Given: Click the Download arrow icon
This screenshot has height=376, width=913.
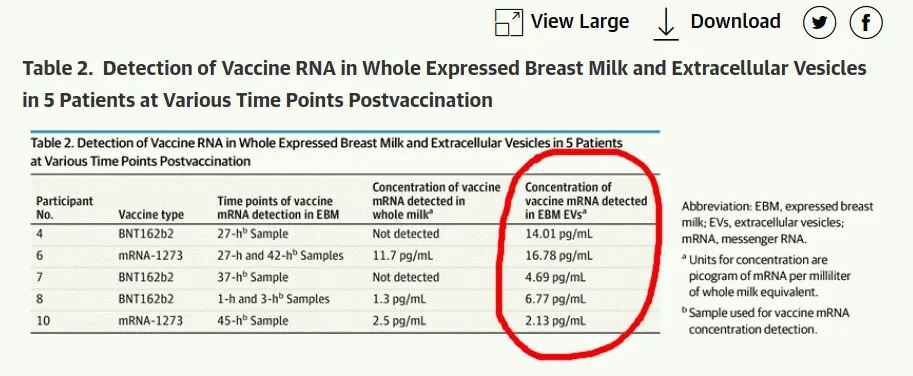Looking at the screenshot, I should tap(666, 25).
